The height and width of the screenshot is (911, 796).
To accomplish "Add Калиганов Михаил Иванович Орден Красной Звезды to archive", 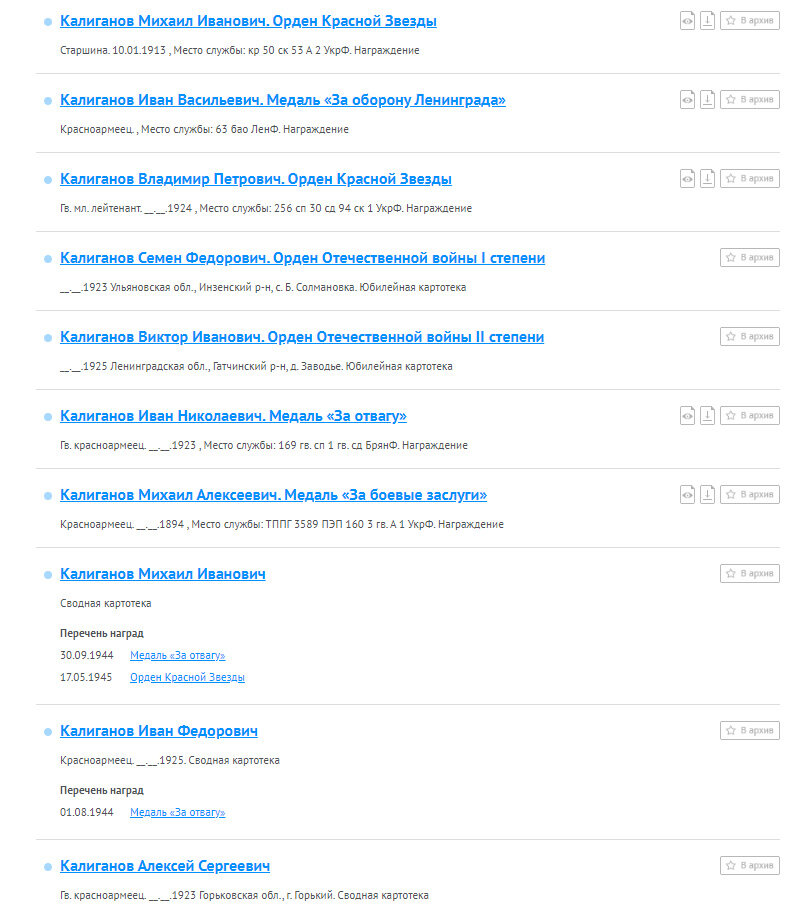I will pyautogui.click(x=750, y=20).
